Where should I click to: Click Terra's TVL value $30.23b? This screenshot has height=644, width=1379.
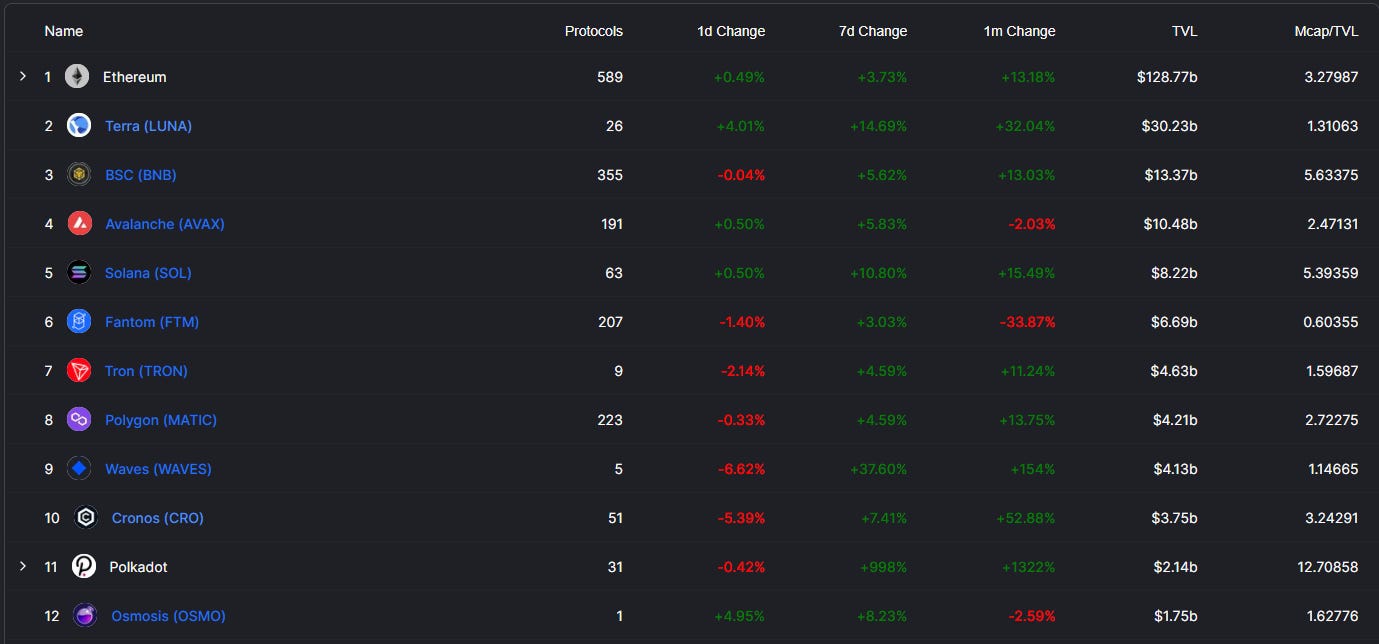1169,126
